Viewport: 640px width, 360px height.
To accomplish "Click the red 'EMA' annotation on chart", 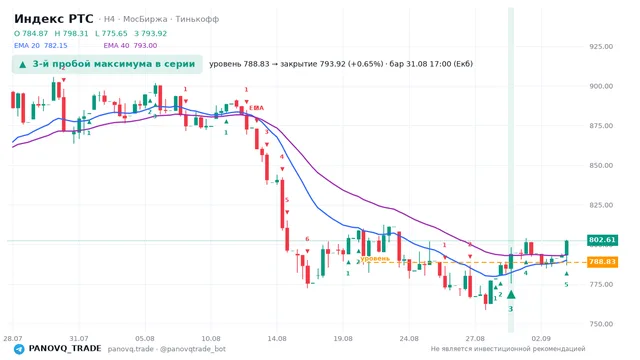I will point(256,108).
